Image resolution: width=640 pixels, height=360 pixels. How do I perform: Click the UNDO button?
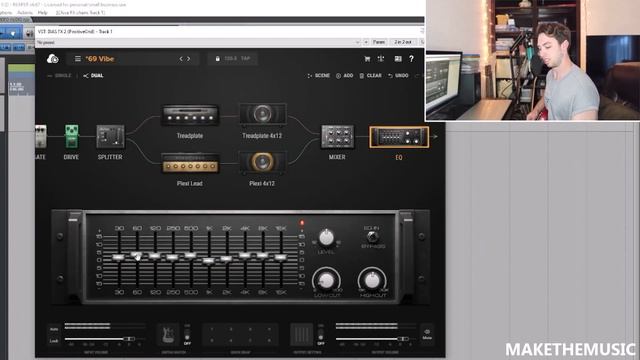[398, 76]
